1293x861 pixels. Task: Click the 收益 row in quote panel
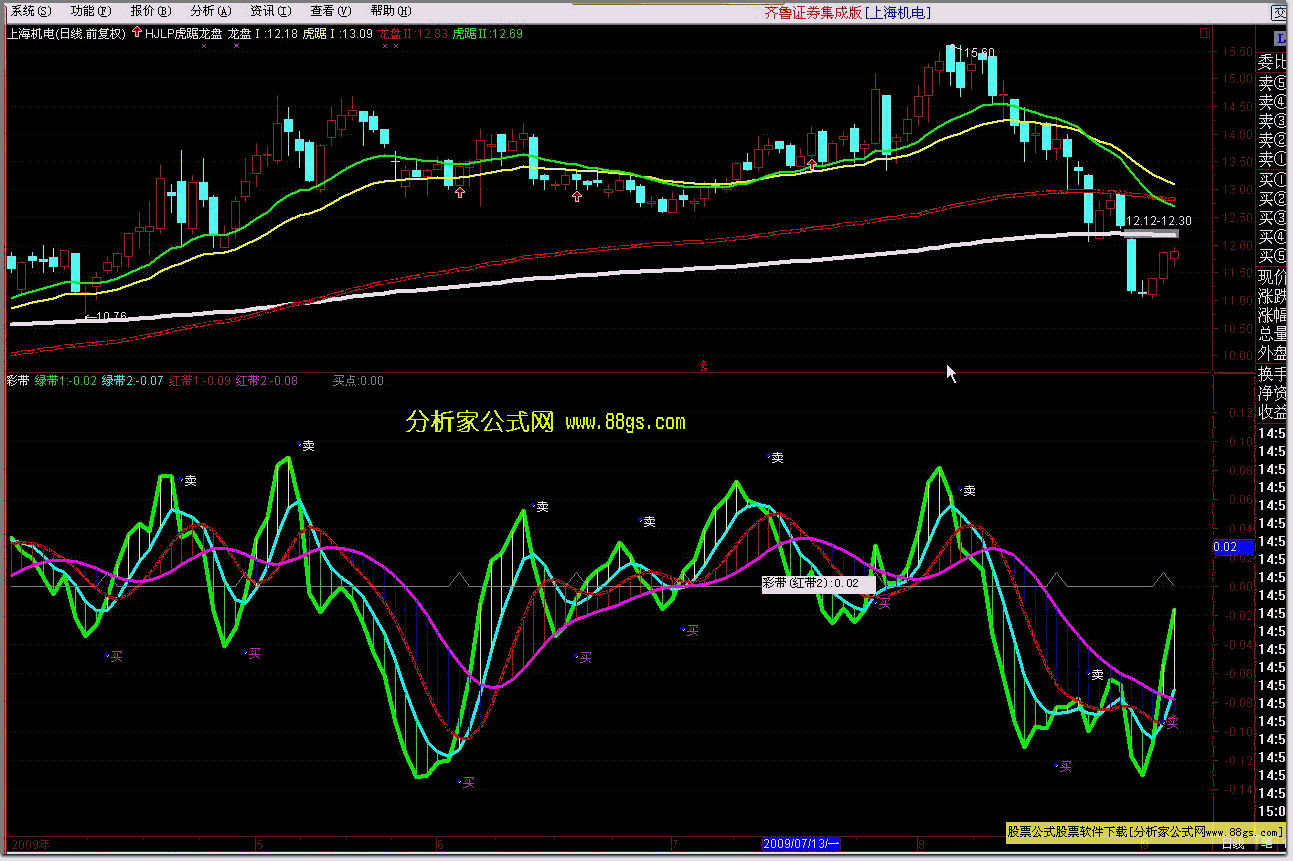[x=1274, y=412]
